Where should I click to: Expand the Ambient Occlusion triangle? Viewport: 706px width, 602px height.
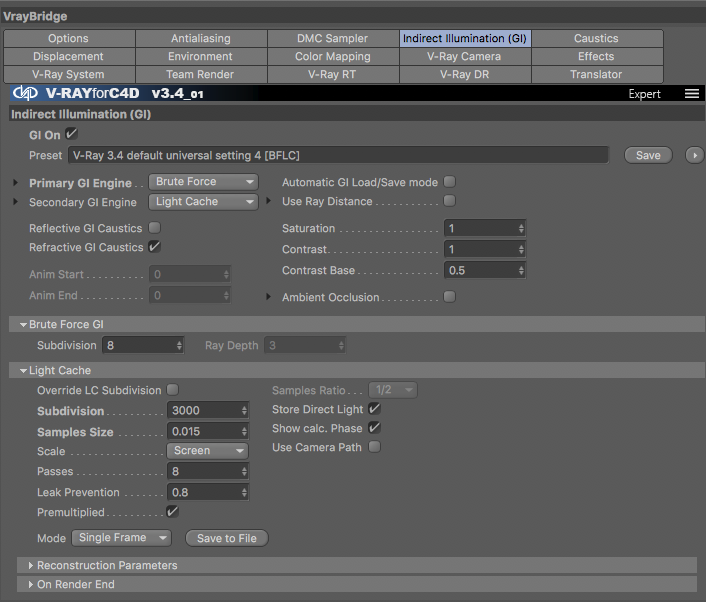pyautogui.click(x=269, y=297)
